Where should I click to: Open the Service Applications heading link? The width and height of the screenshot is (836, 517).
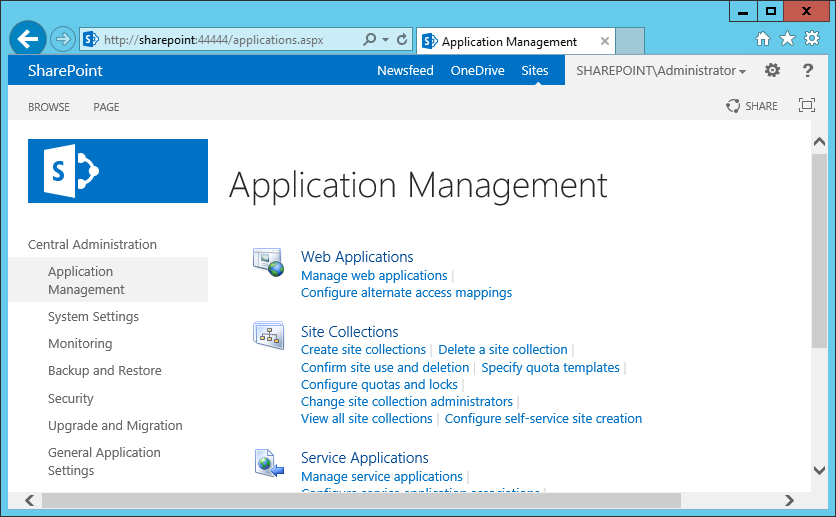click(x=365, y=458)
